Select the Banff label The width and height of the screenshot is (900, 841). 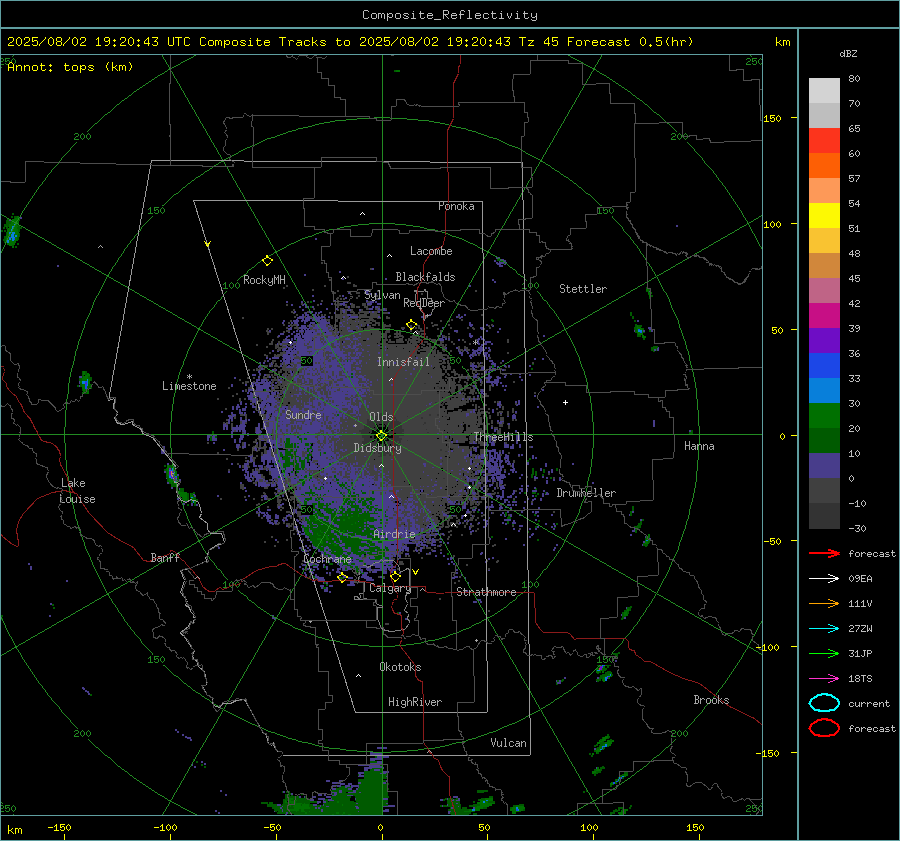(x=165, y=557)
